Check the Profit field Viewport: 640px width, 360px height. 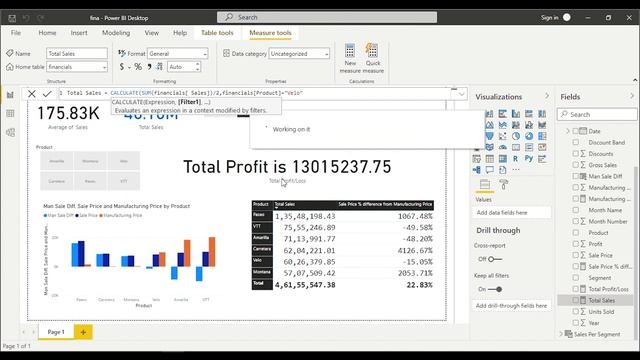(x=576, y=244)
